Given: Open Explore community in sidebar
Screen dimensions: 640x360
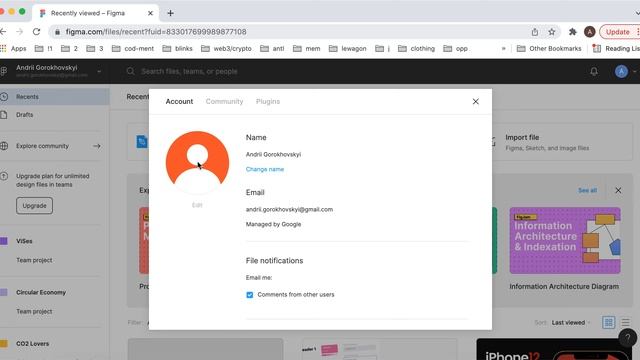Looking at the screenshot, I should [x=42, y=146].
